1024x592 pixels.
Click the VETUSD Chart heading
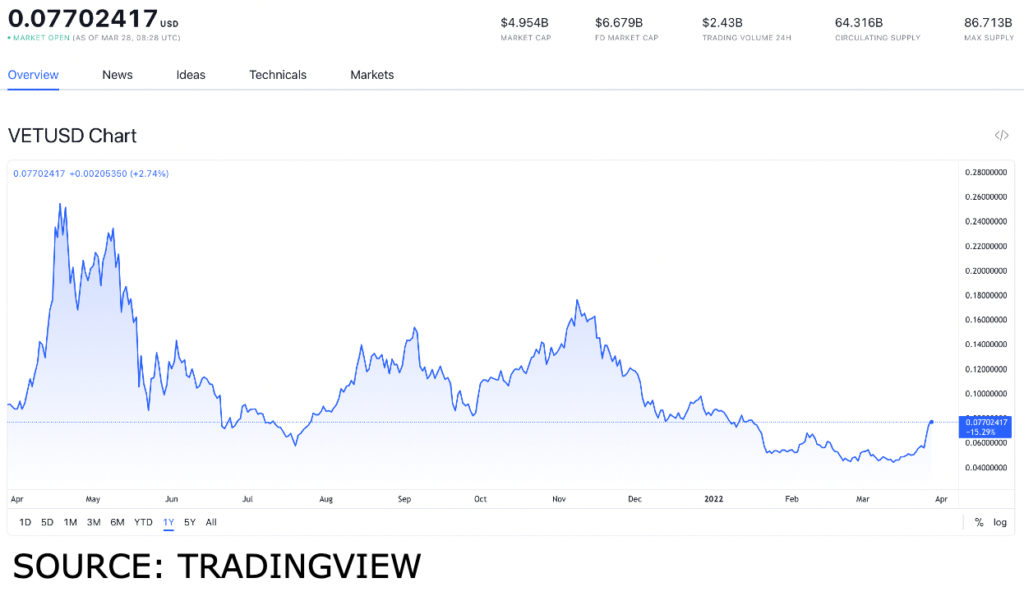[72, 136]
